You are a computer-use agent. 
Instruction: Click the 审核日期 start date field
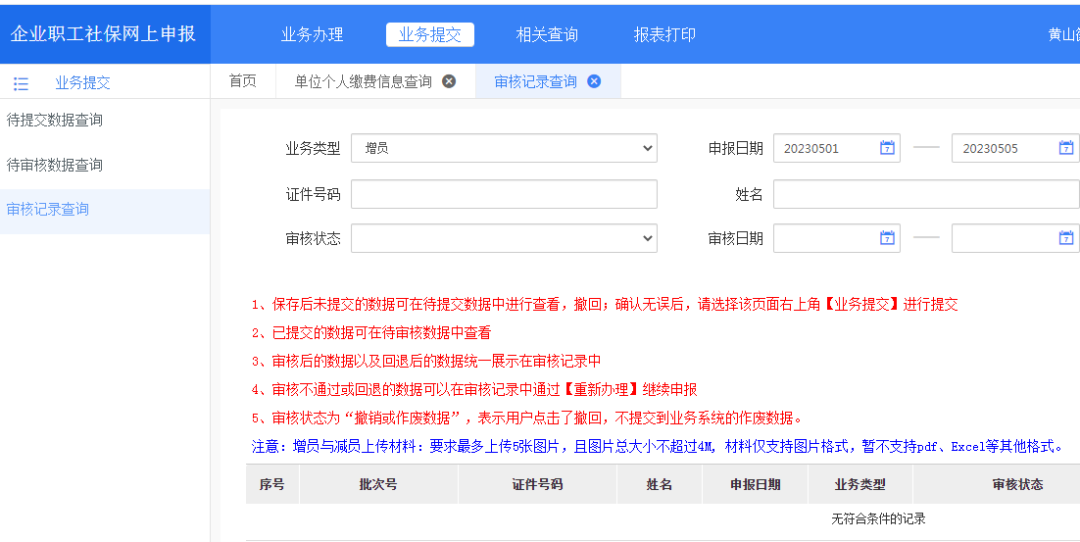click(x=837, y=238)
